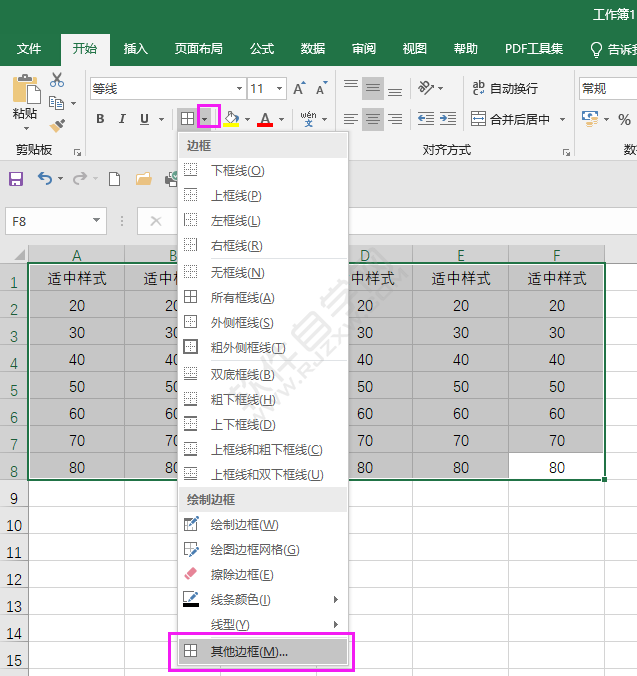Click the Copy icon
Screen dimensions: 637x676
pos(56,103)
